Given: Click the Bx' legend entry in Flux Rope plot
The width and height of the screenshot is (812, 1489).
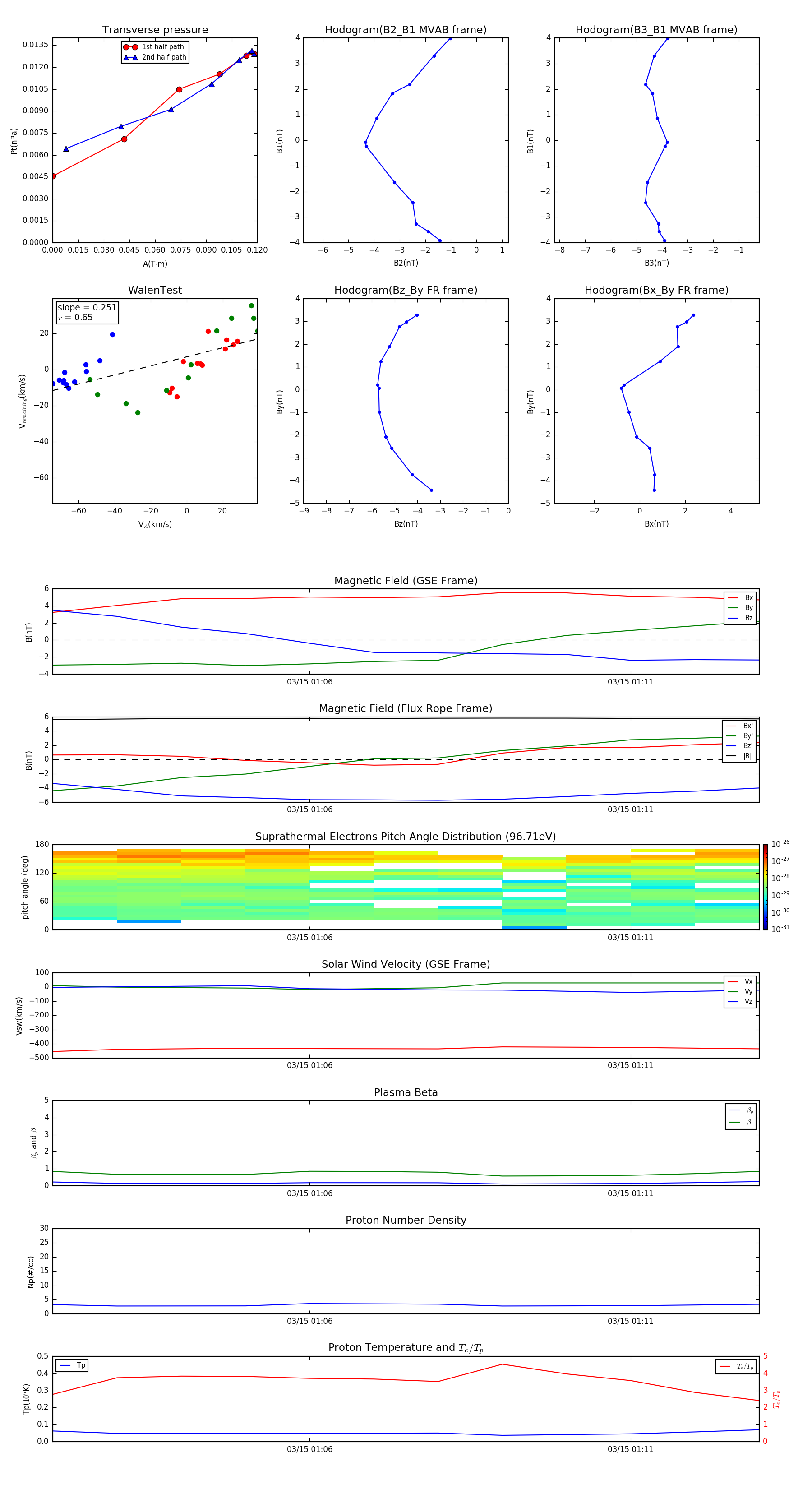Looking at the screenshot, I should [739, 726].
